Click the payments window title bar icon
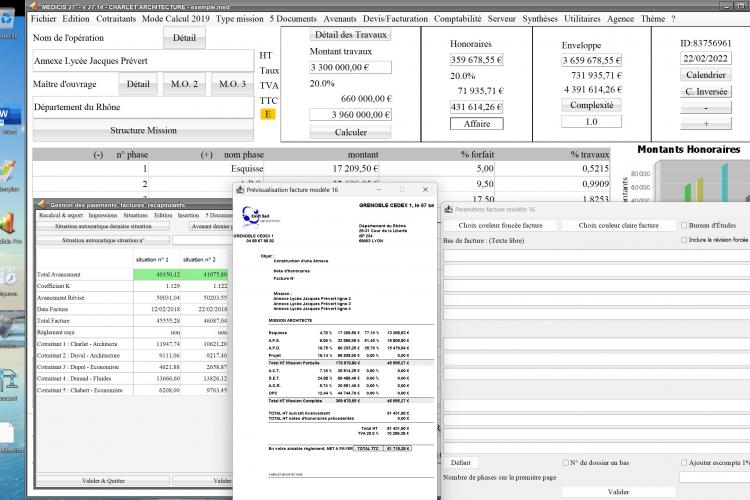The image size is (750, 500). 42,204
